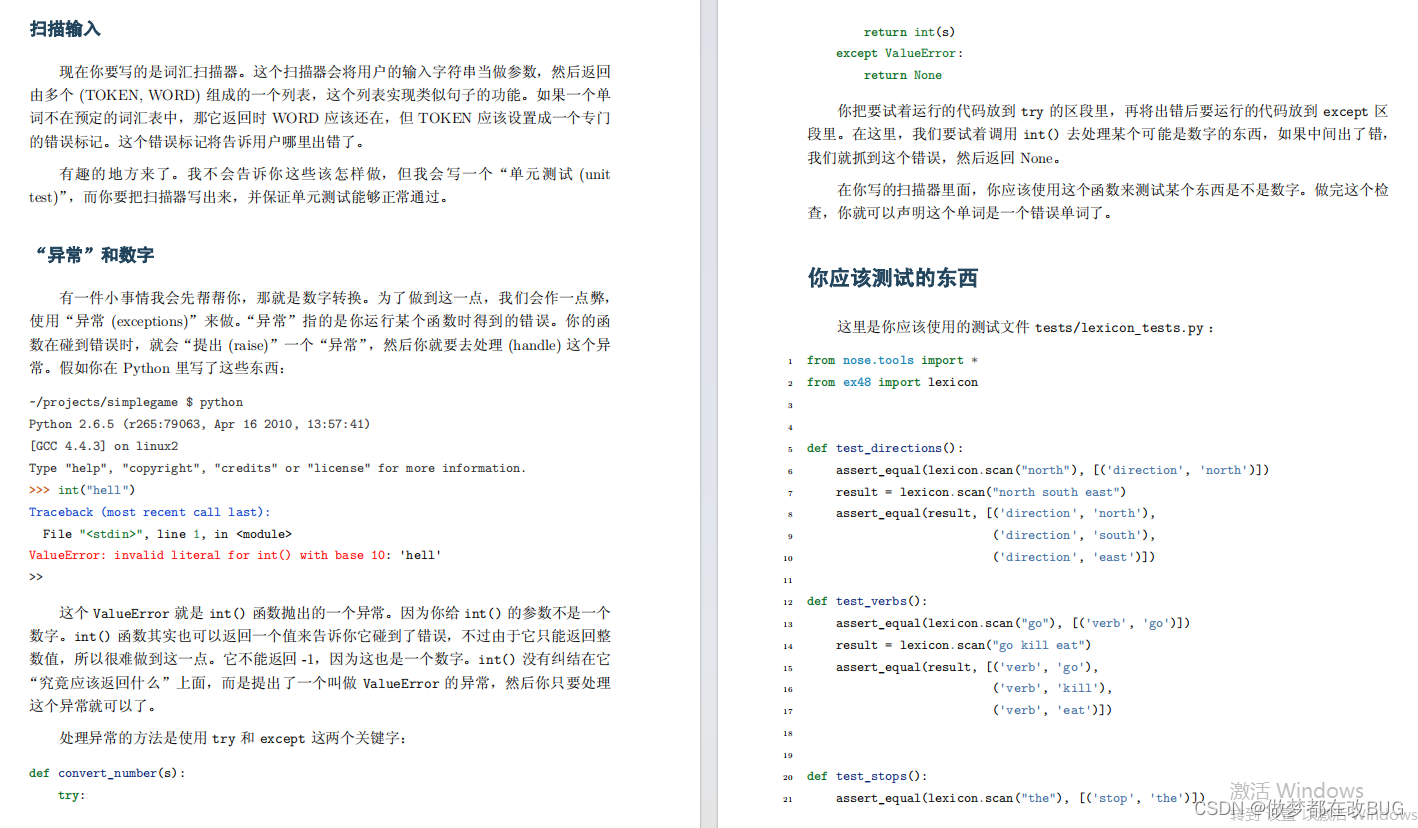Select the blue ex48 module link

tap(857, 381)
